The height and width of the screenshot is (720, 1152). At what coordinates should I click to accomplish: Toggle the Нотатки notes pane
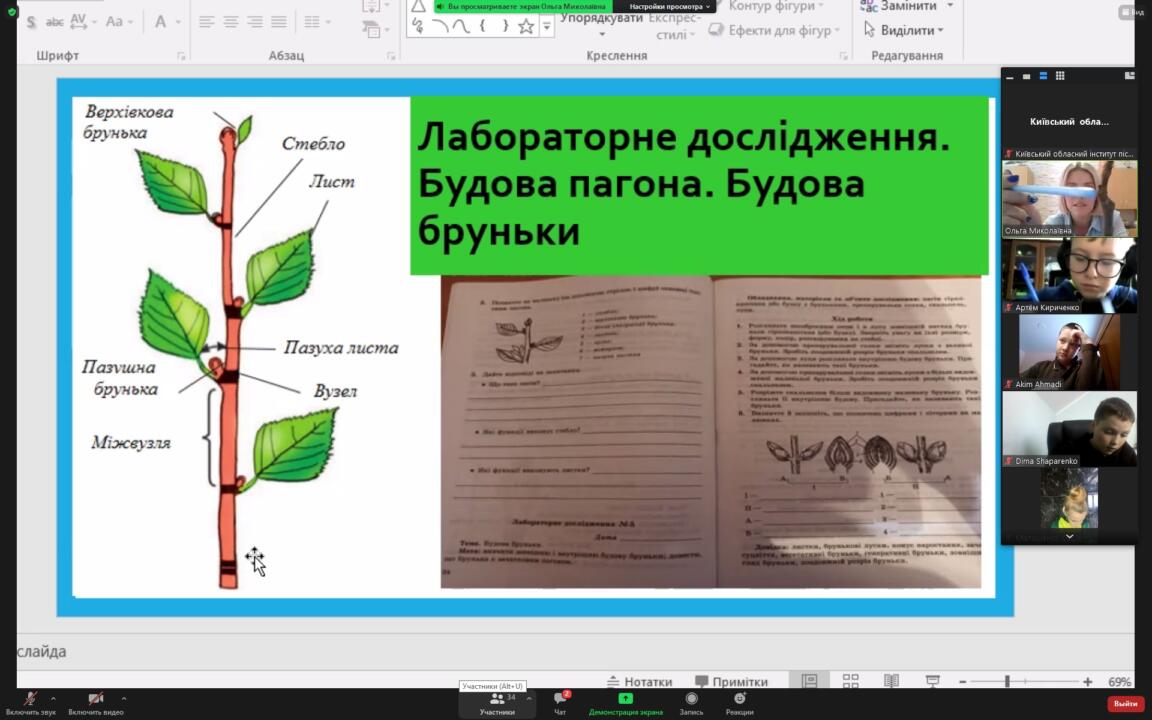[639, 682]
